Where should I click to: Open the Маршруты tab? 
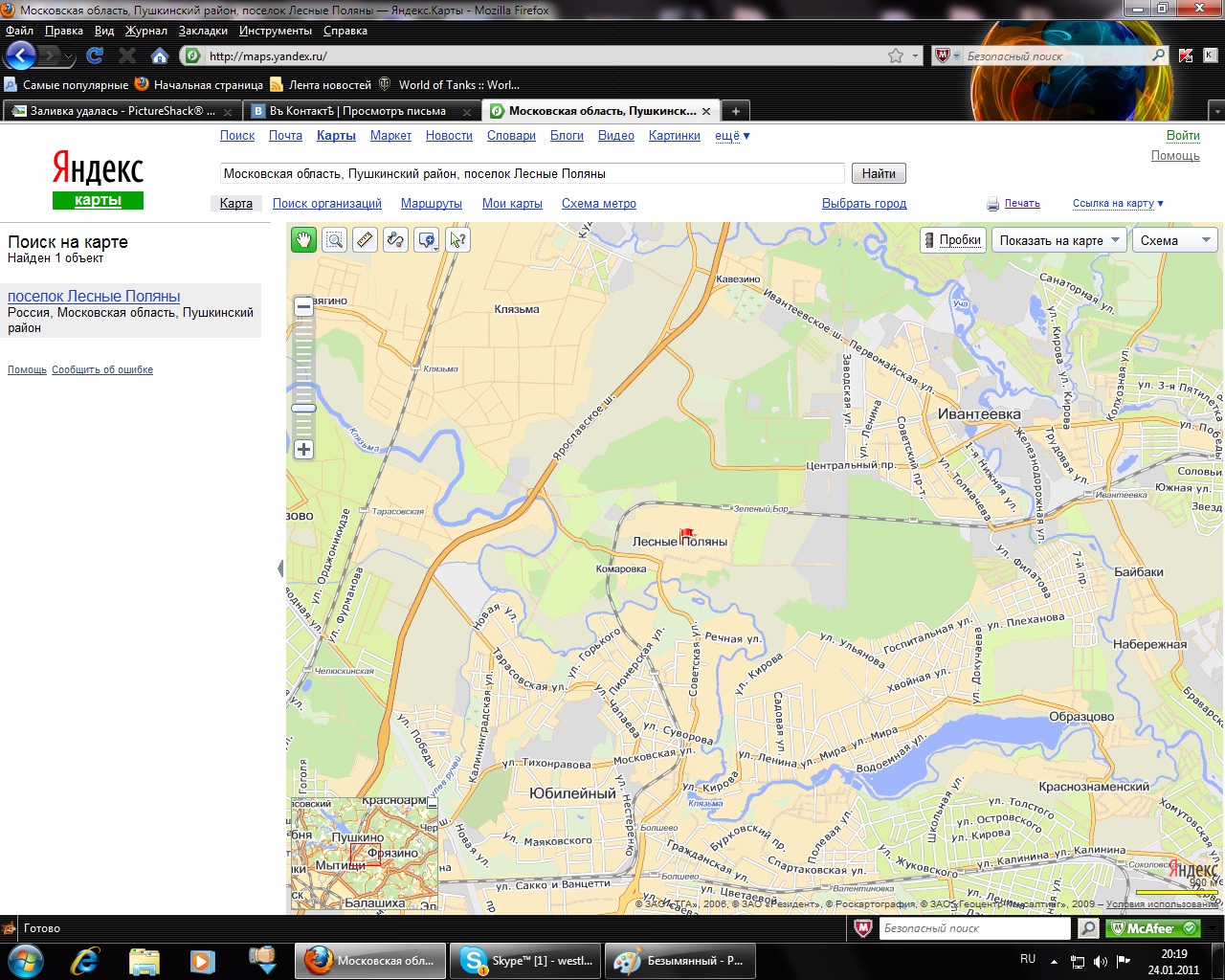tap(432, 204)
